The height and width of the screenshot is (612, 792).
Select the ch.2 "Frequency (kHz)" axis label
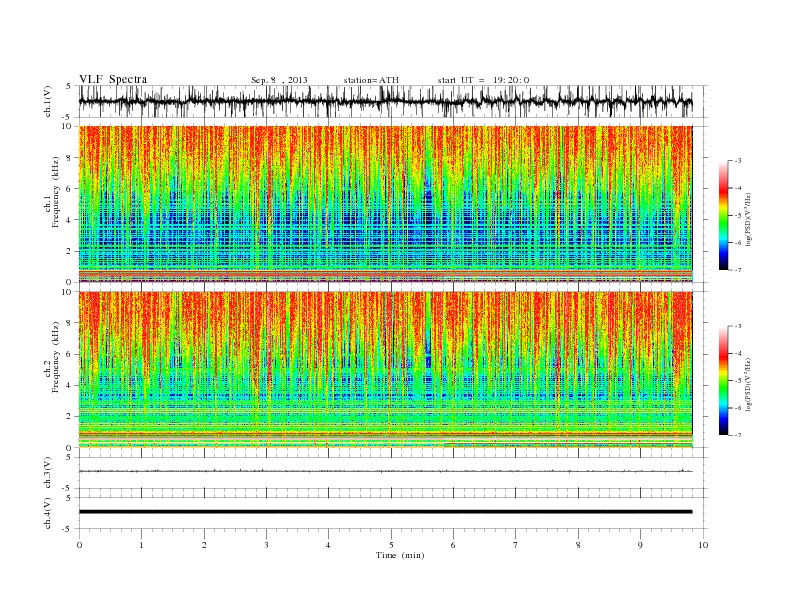(56, 356)
